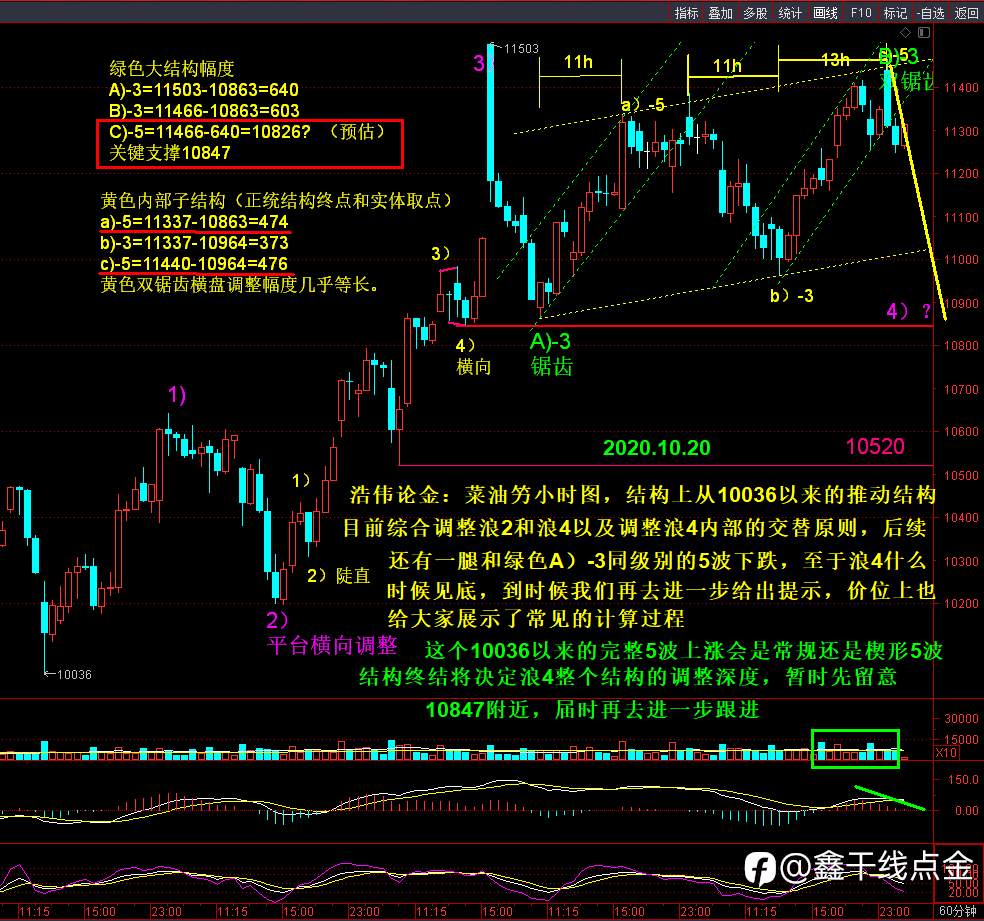Remove from watchlist via -自选
The width and height of the screenshot is (984, 921).
tap(931, 13)
